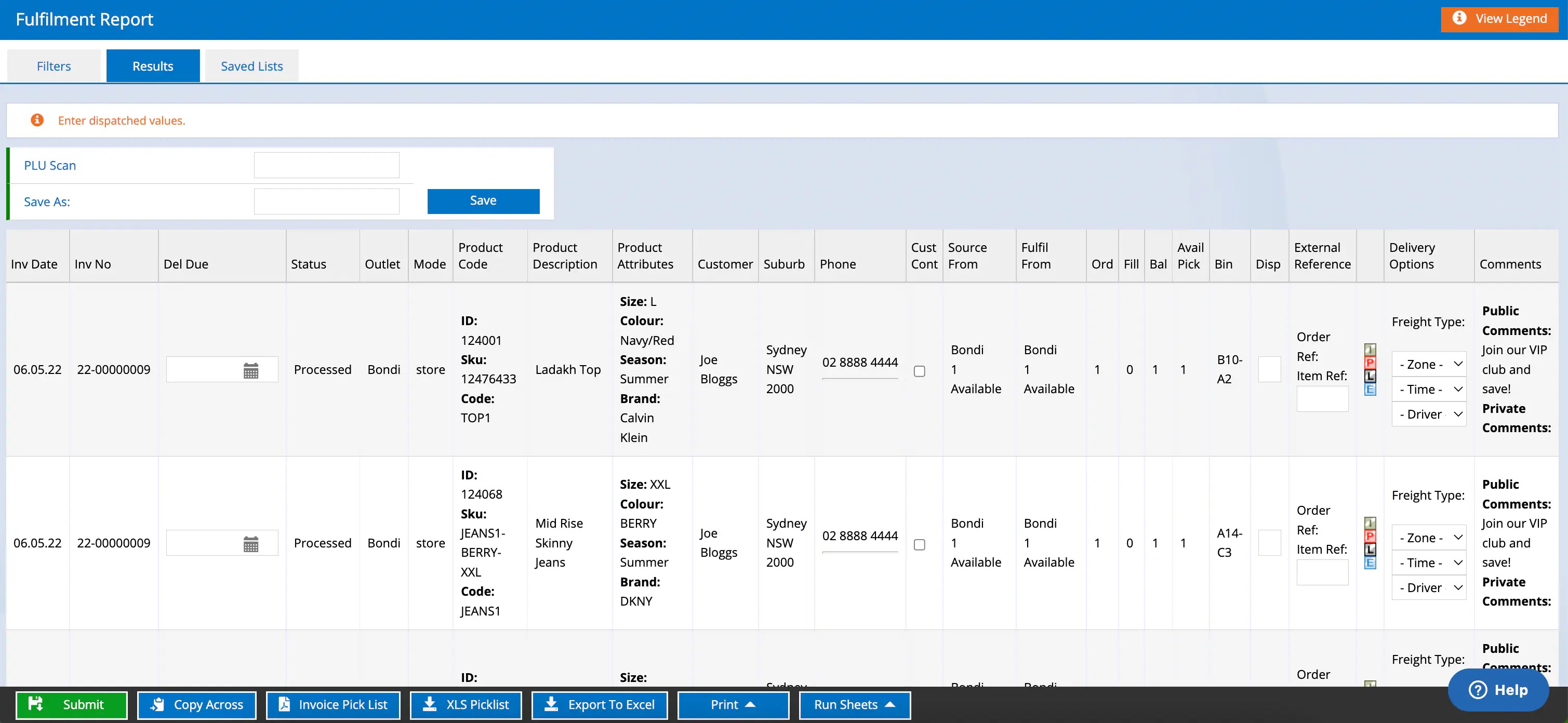
Task: Tick Cust Cont checkbox for Ladakh Top
Action: click(919, 371)
